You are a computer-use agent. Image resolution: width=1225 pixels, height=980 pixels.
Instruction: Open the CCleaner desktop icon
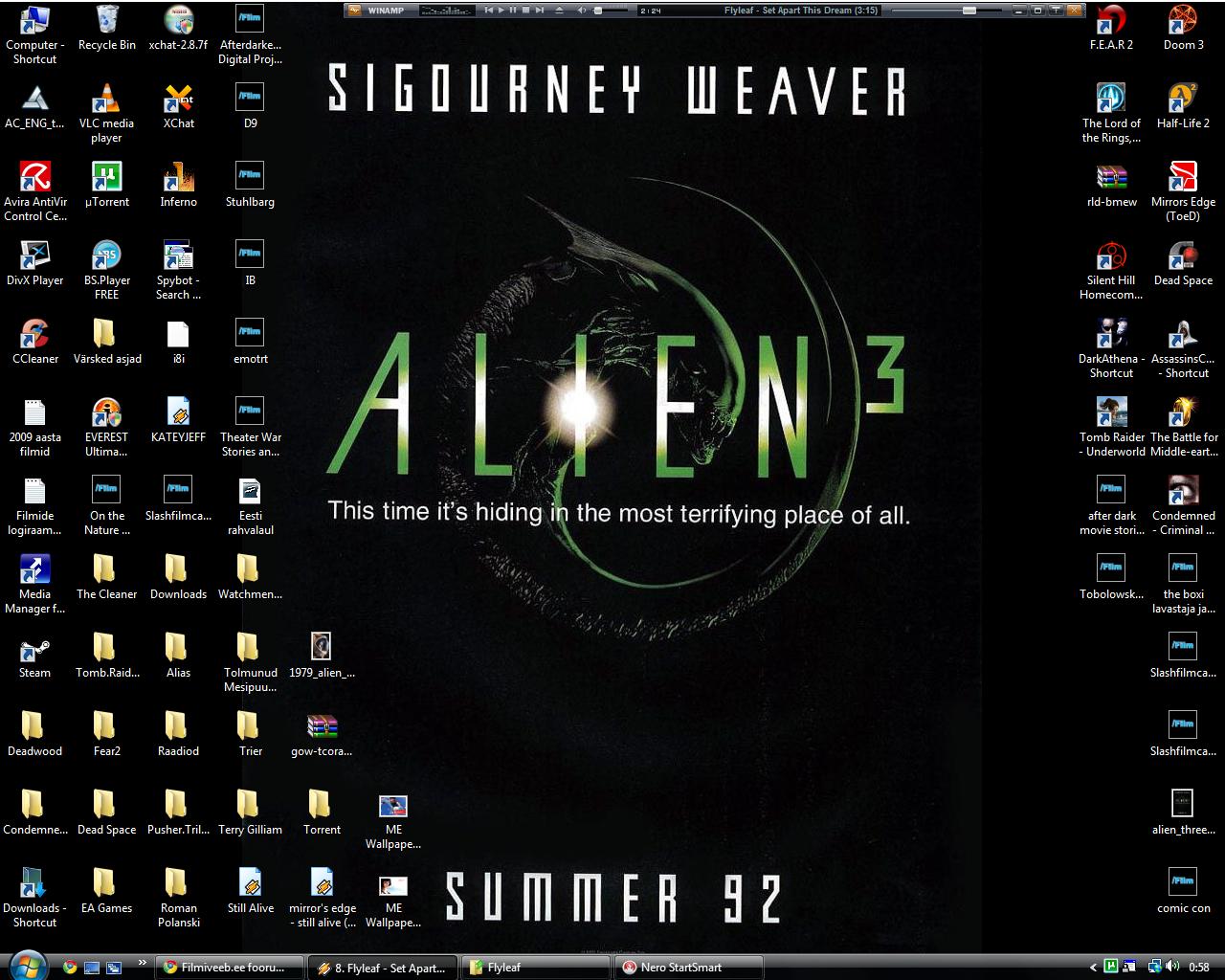tap(35, 341)
